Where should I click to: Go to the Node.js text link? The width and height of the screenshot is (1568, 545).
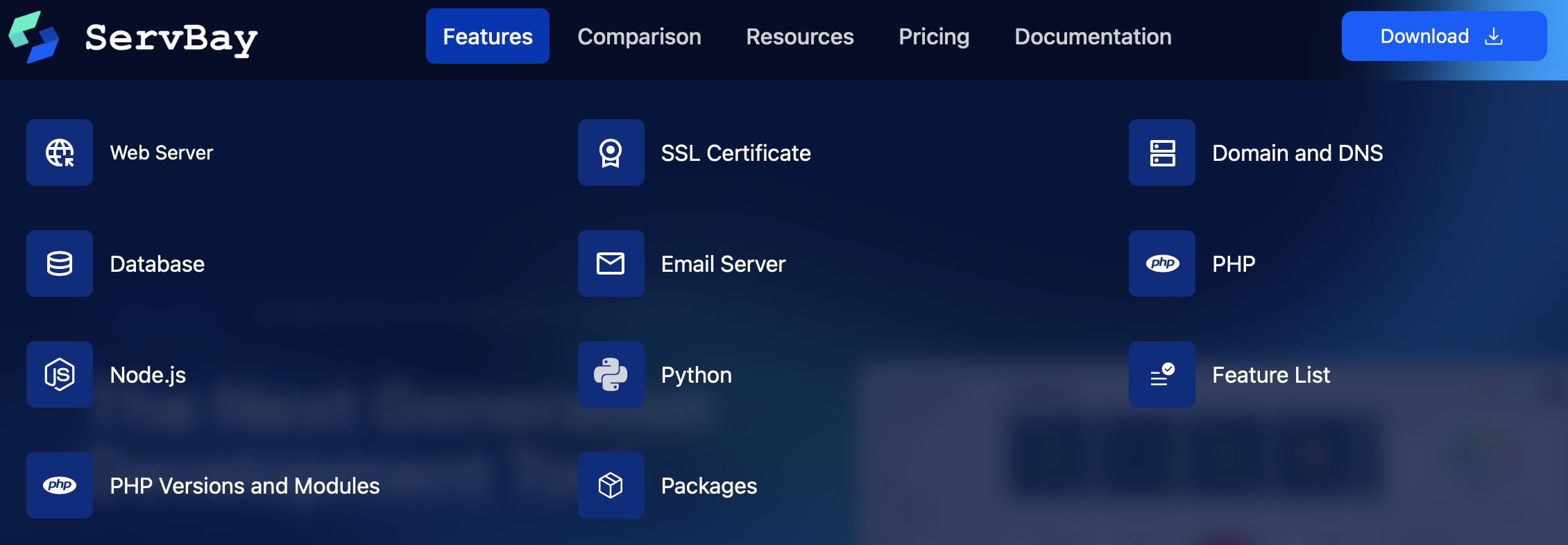pos(148,375)
